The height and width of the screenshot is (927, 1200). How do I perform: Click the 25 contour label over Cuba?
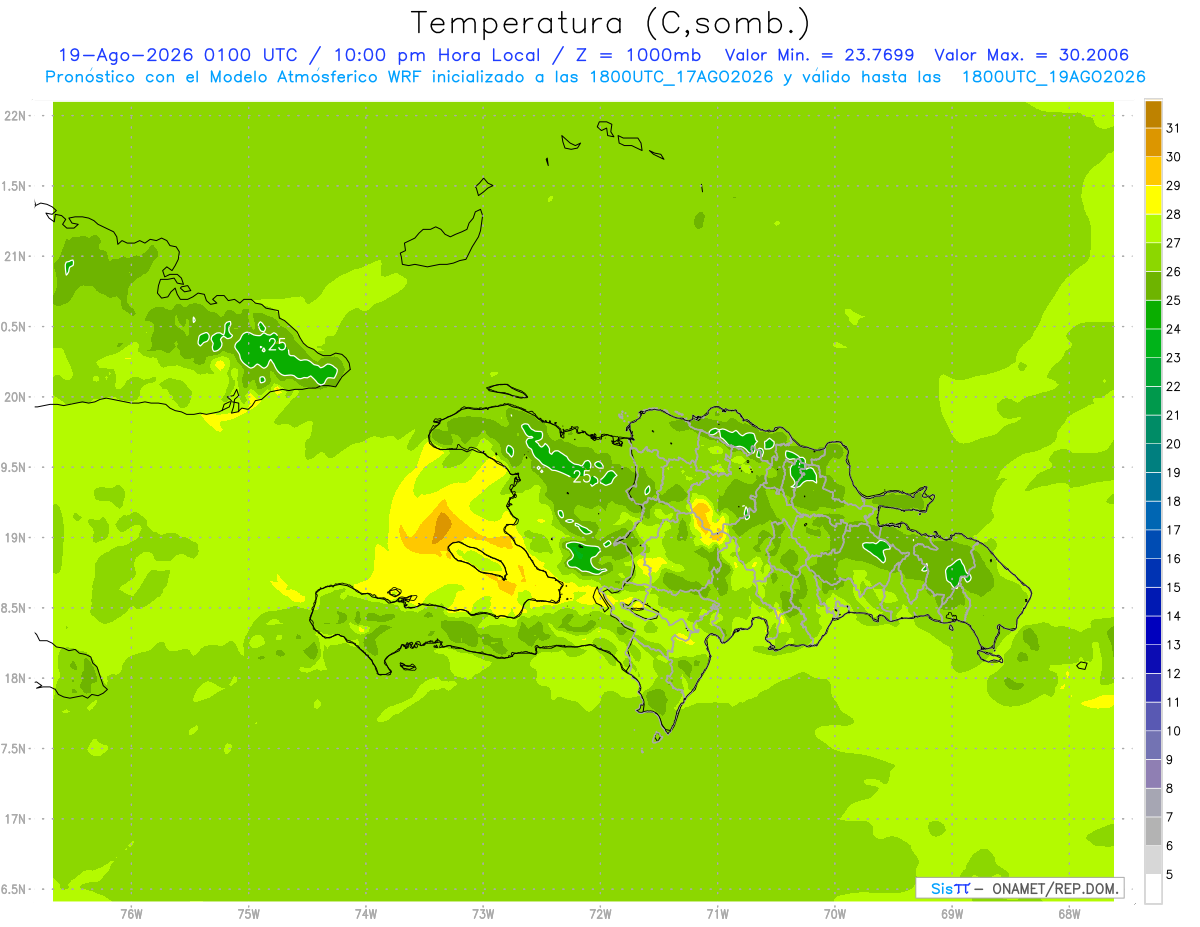[x=277, y=344]
